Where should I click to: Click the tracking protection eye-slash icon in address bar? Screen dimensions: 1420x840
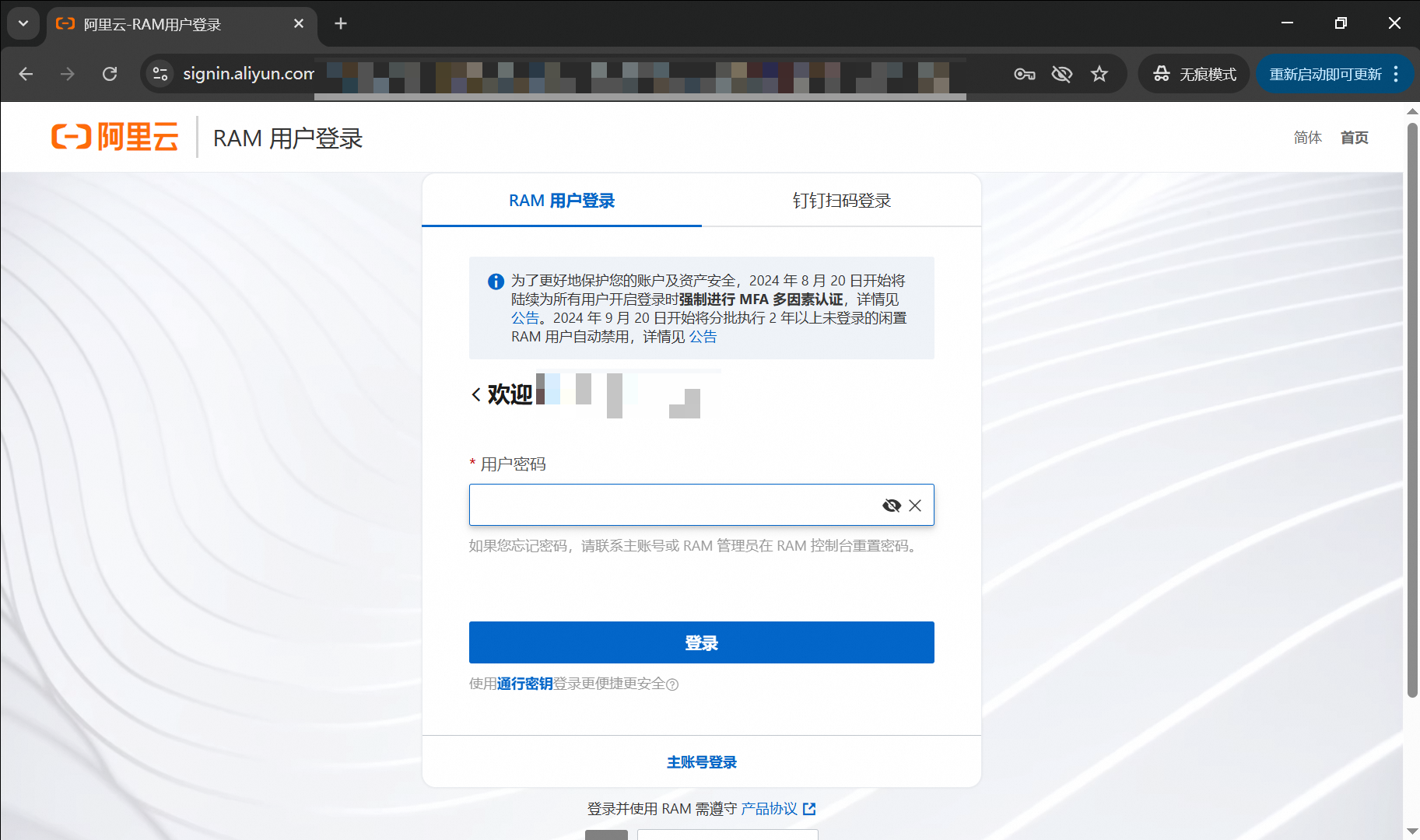click(1062, 74)
